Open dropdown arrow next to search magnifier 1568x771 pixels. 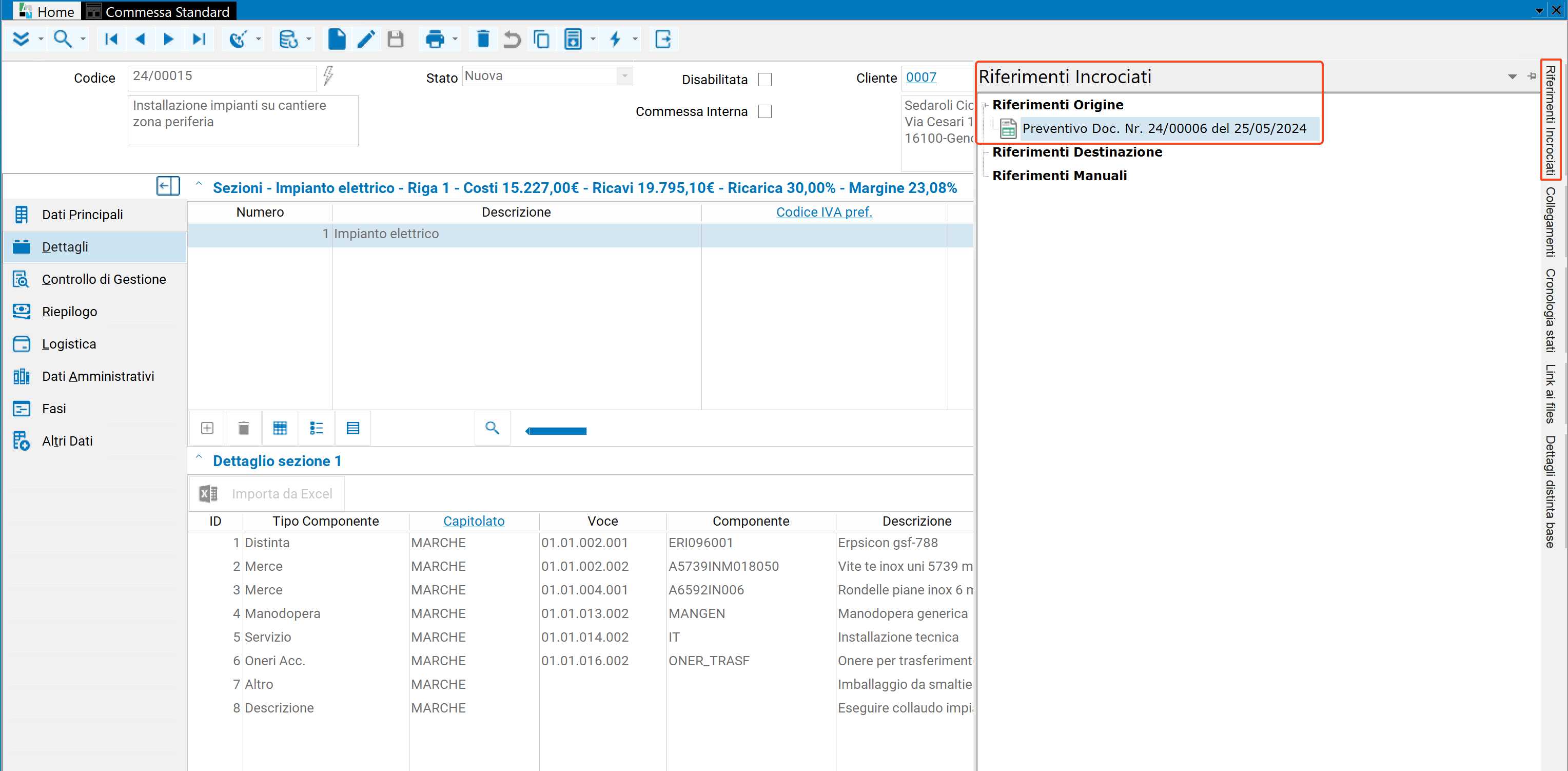(x=83, y=40)
